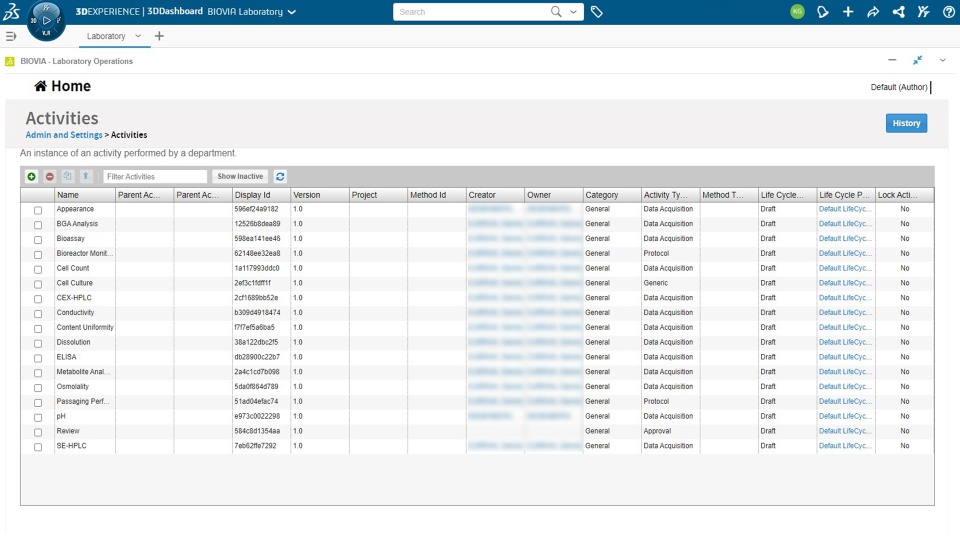Click the magnifier search icon
Screen dimensions: 960x540
coord(556,12)
